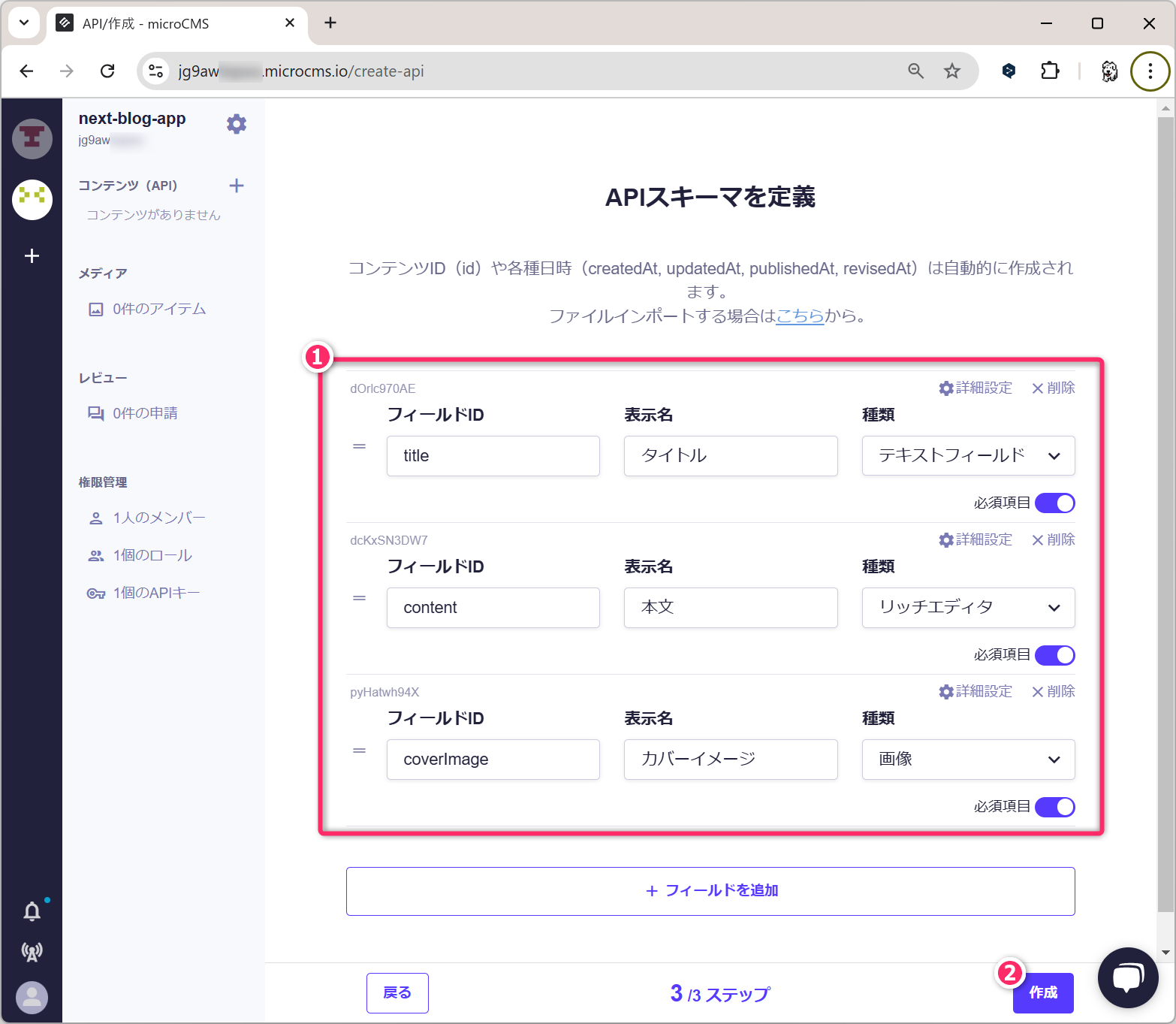Screen dimensions: 1176x1024
Task: Open 1個のAPIキー in the sidebar
Action: tap(156, 593)
